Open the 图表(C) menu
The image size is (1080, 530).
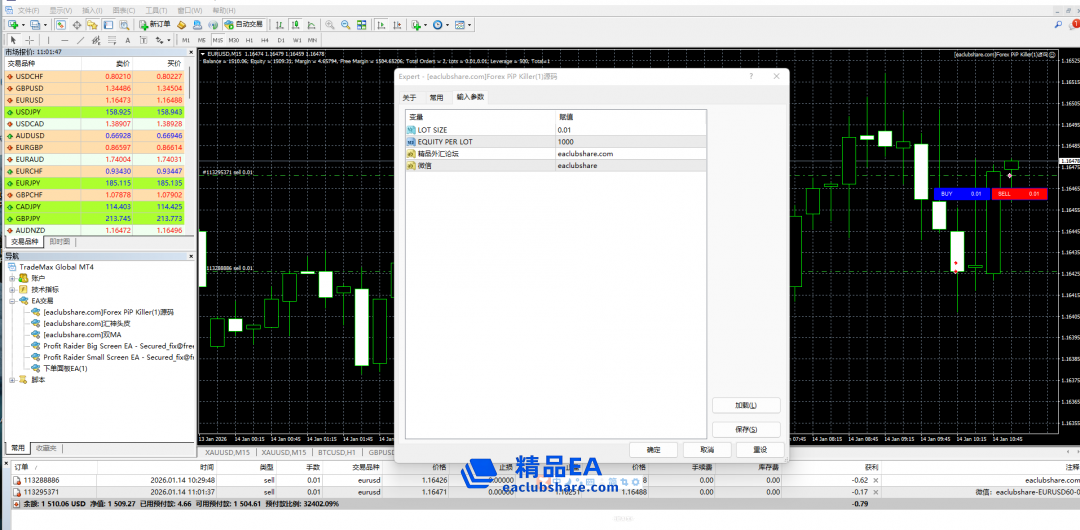(x=124, y=9)
